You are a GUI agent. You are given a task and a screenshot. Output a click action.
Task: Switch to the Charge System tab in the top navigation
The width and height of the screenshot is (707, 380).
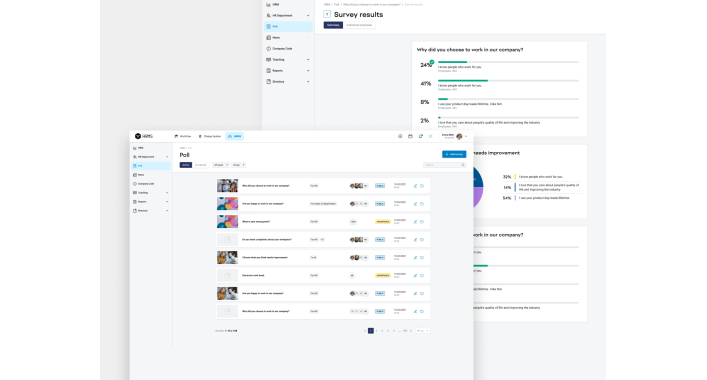tap(210, 136)
